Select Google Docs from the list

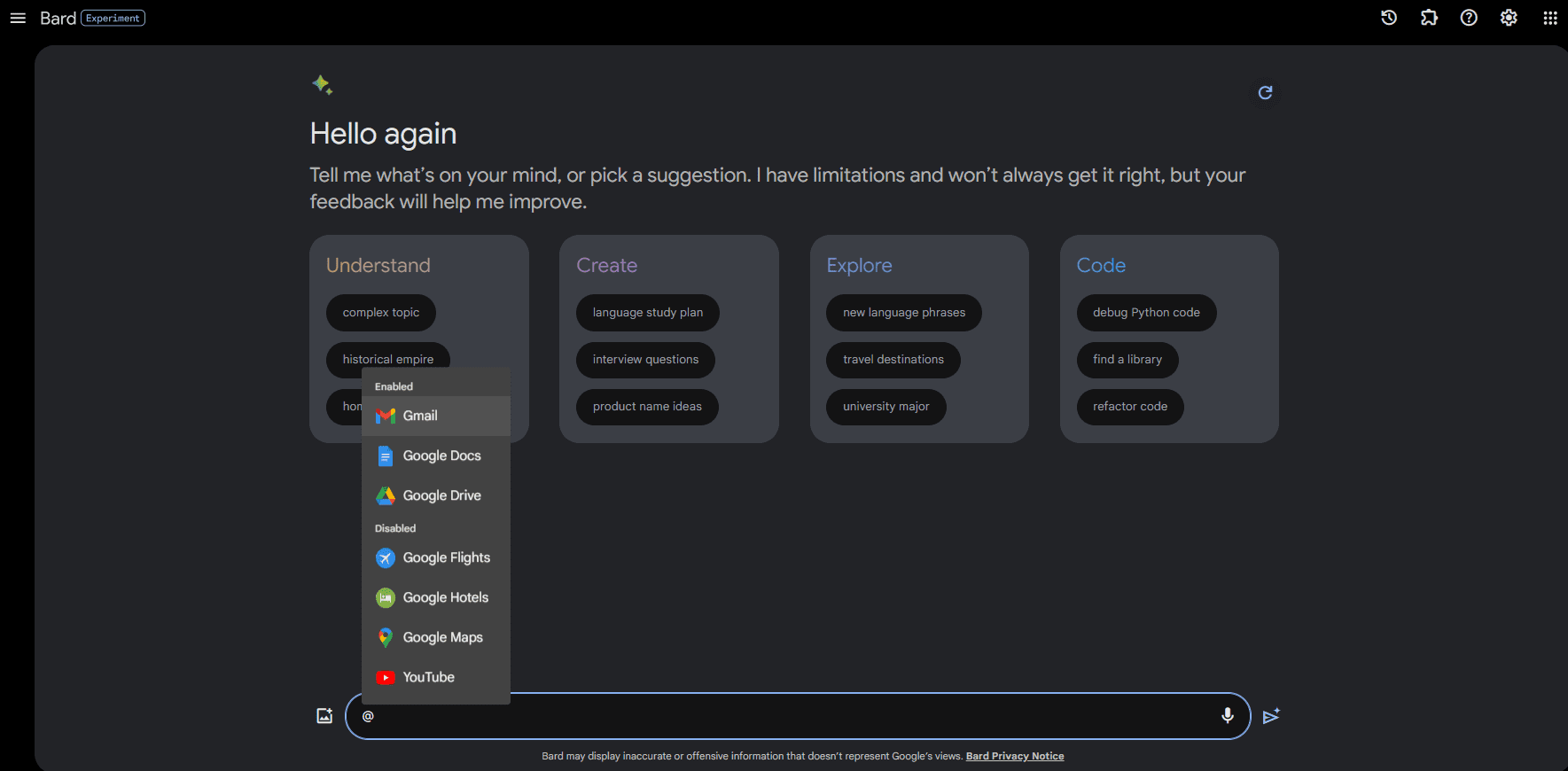pyautogui.click(x=436, y=456)
